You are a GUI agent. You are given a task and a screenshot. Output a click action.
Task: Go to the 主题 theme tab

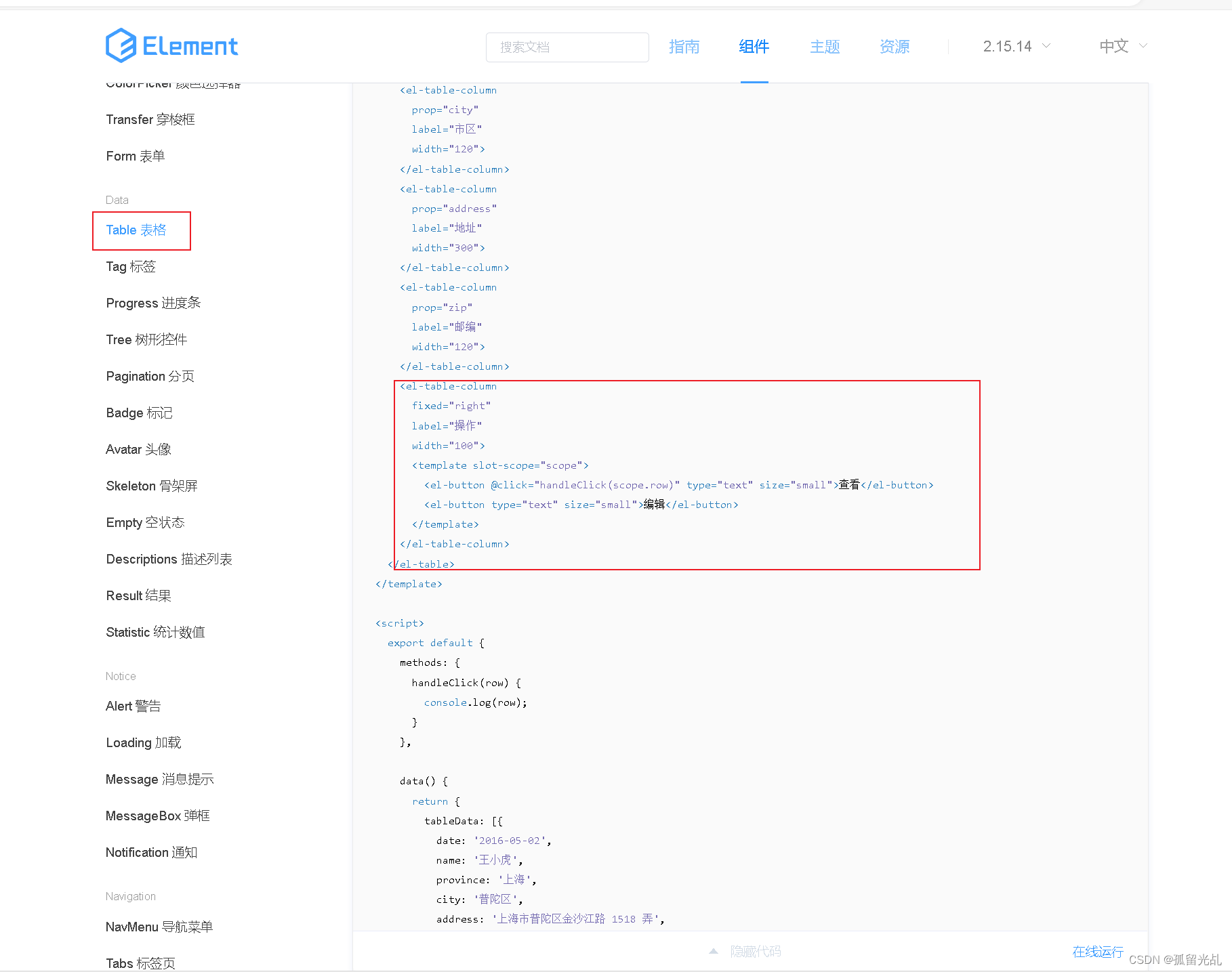click(x=825, y=47)
